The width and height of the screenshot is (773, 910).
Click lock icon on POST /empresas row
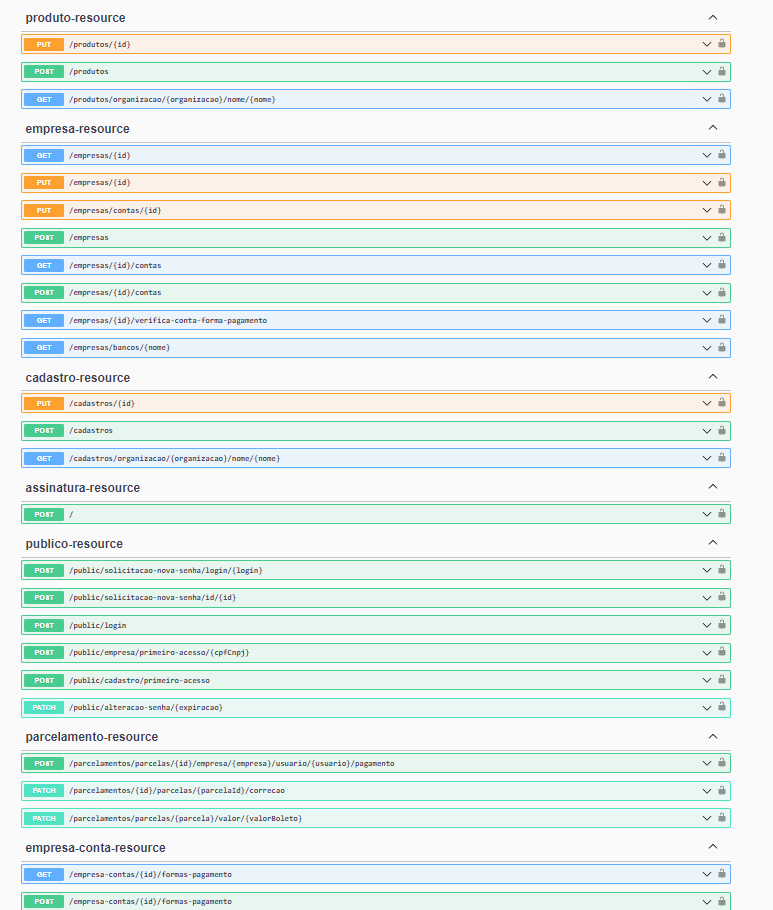click(722, 237)
